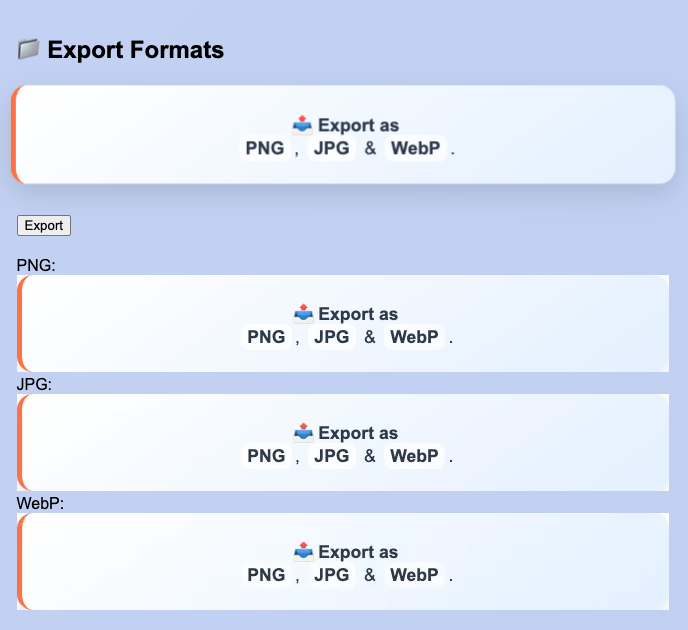Select the WebP tag inside the WebP preview
The width and height of the screenshot is (688, 630).
(x=414, y=575)
